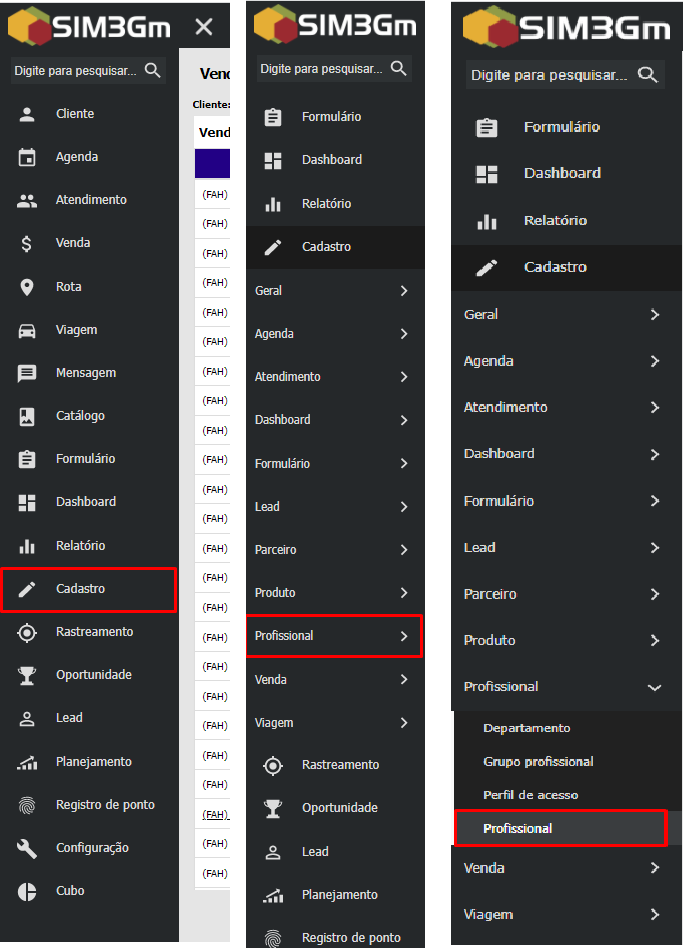Click the Cadastro pencil icon in middle sidebar

pos(273,247)
